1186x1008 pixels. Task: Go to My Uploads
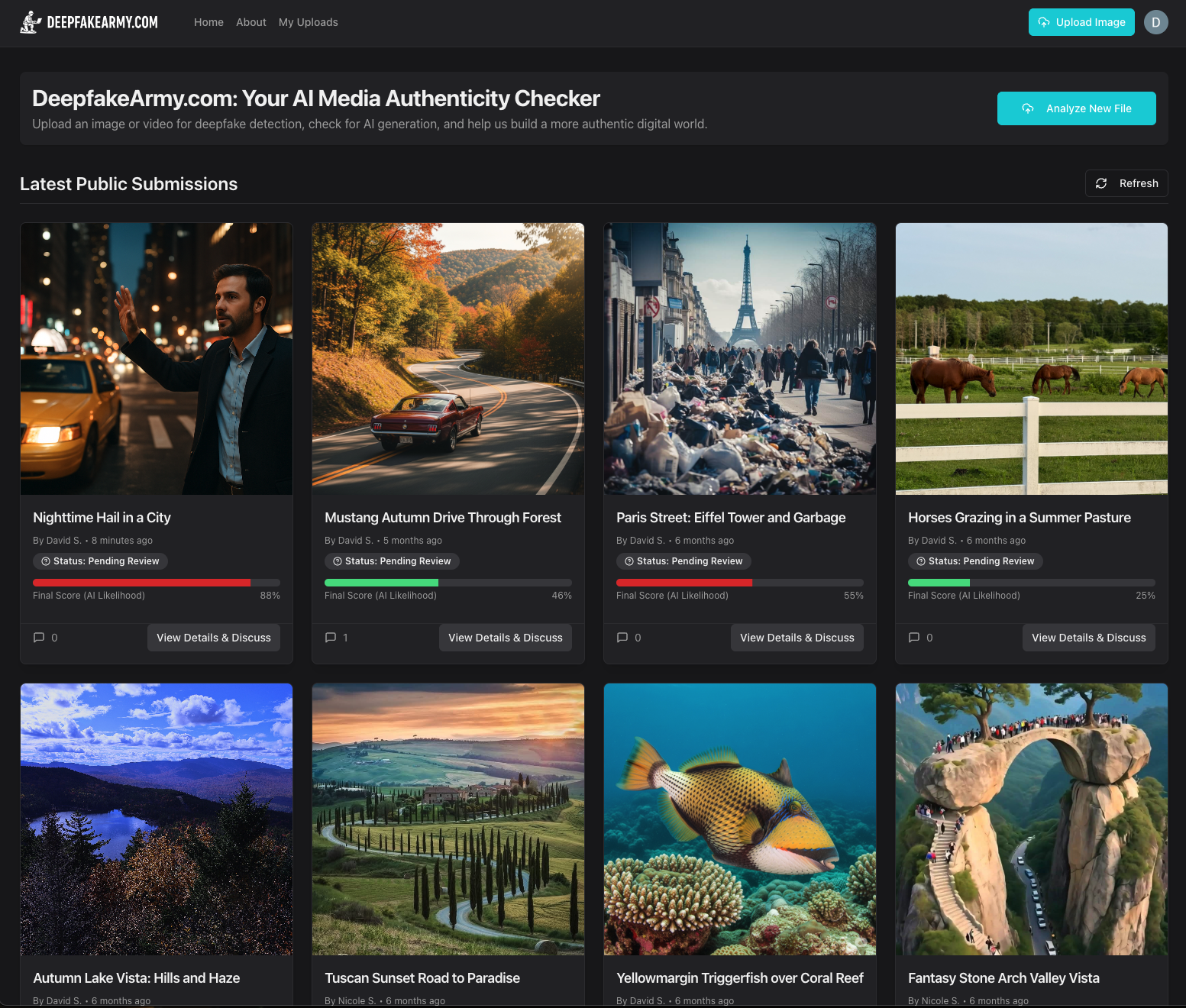[308, 22]
